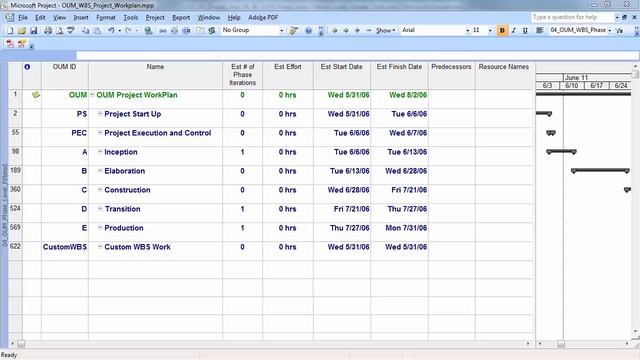Select the Est Finish Date column header

(x=399, y=75)
